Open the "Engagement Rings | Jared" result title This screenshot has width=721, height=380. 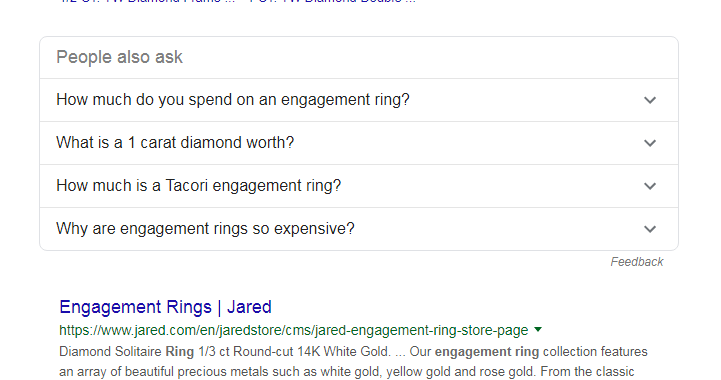pyautogui.click(x=166, y=307)
